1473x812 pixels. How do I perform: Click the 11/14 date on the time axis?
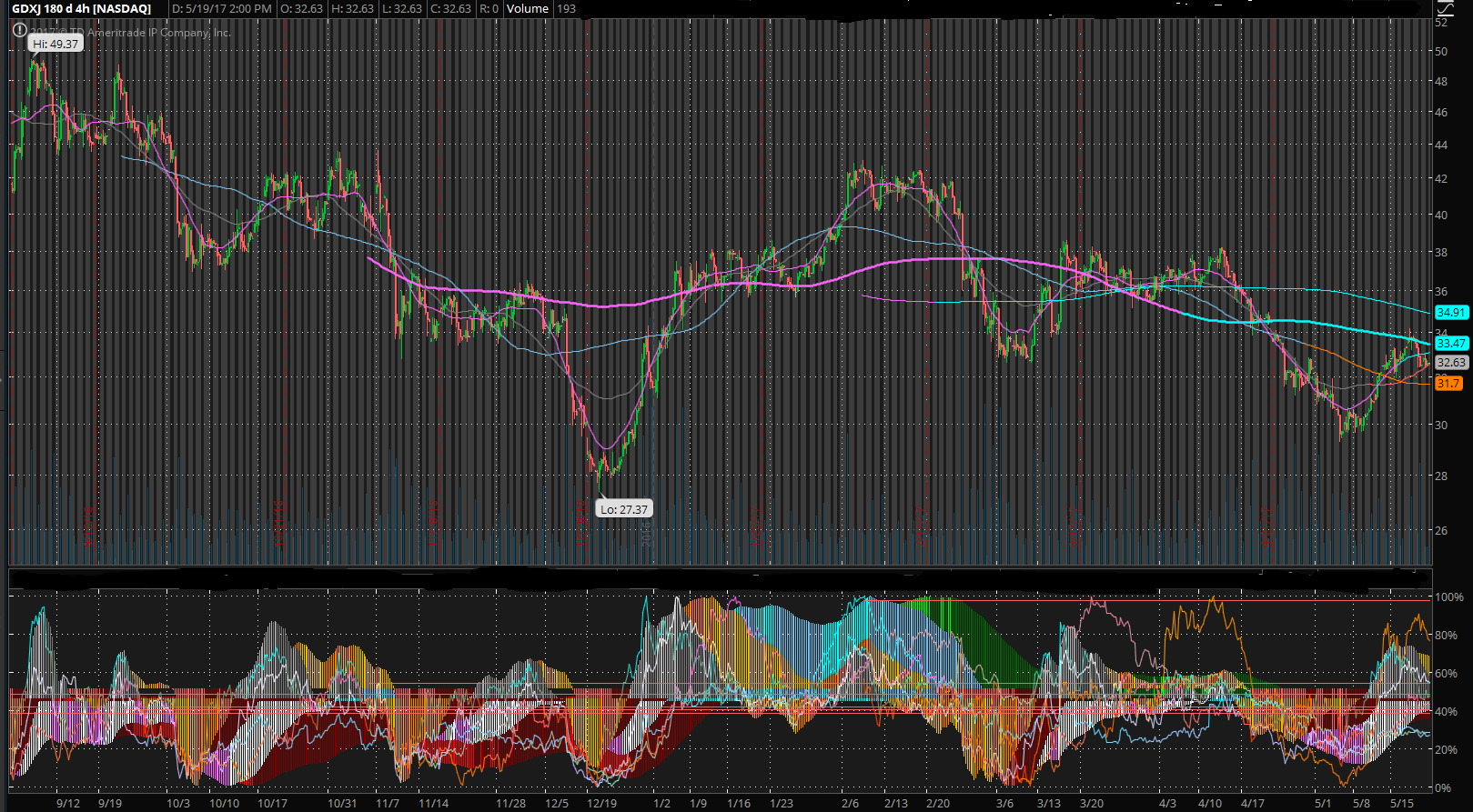[434, 804]
